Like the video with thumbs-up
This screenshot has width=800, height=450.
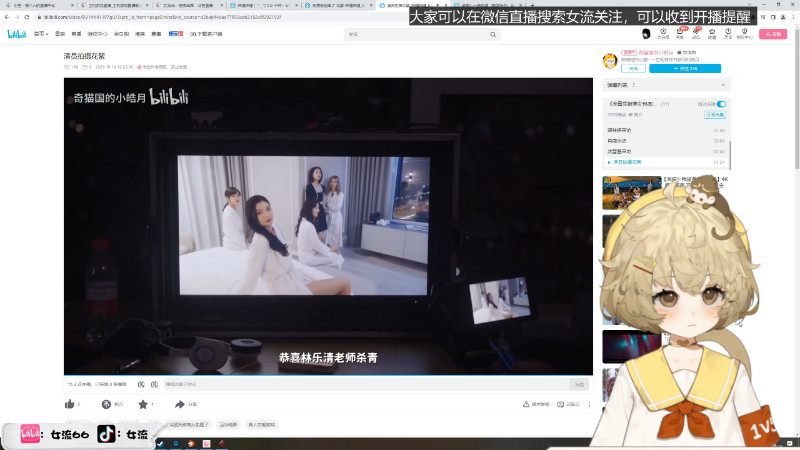[70, 404]
